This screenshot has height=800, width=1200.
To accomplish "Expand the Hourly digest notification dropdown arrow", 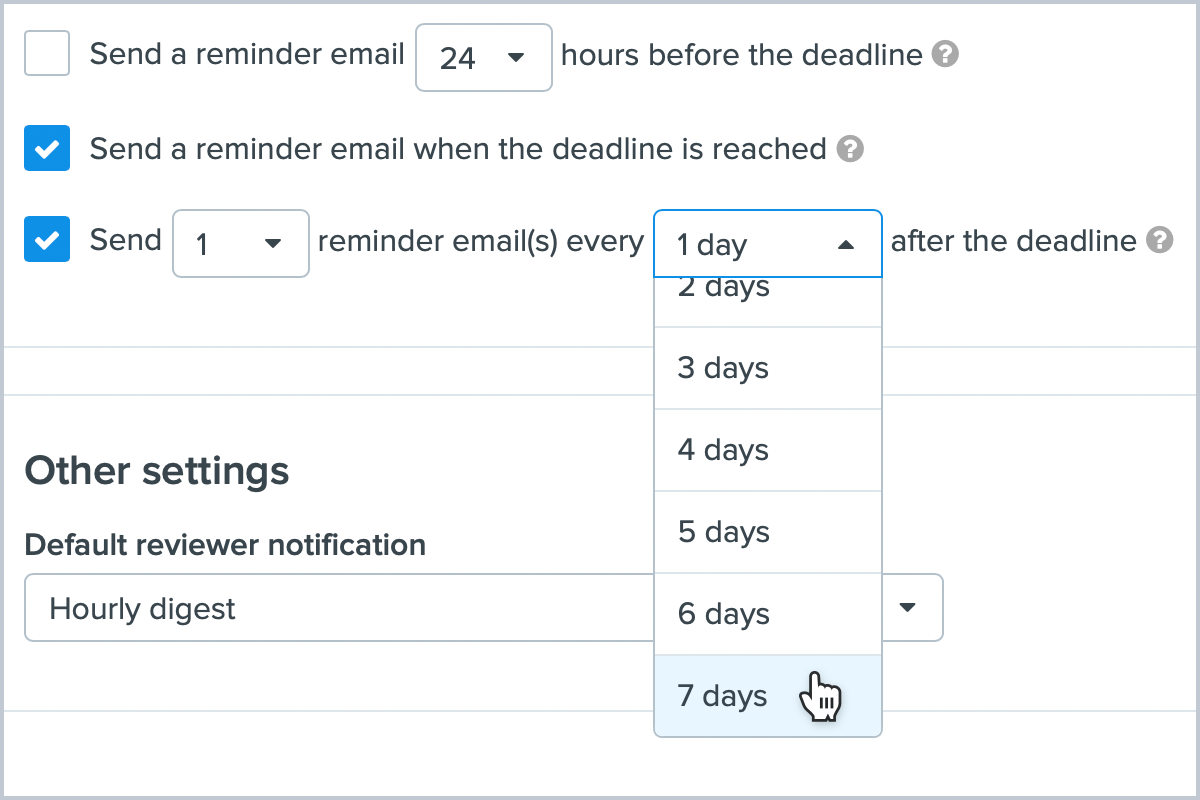I will tap(908, 607).
